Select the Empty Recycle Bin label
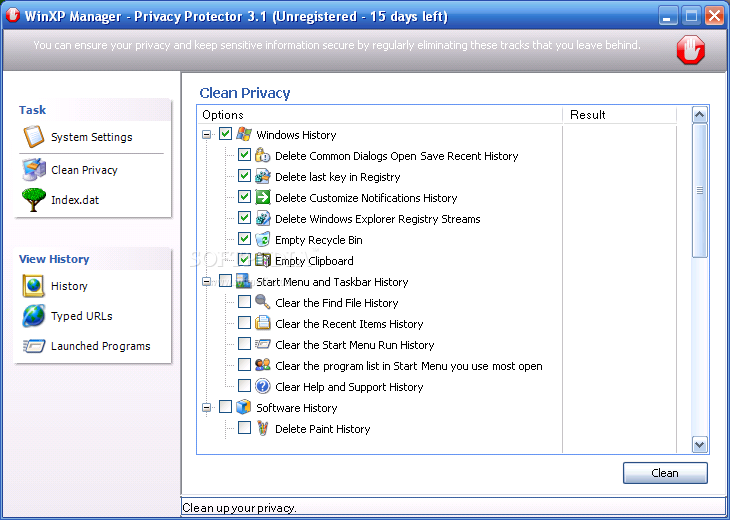Image resolution: width=730 pixels, height=520 pixels. click(x=319, y=240)
